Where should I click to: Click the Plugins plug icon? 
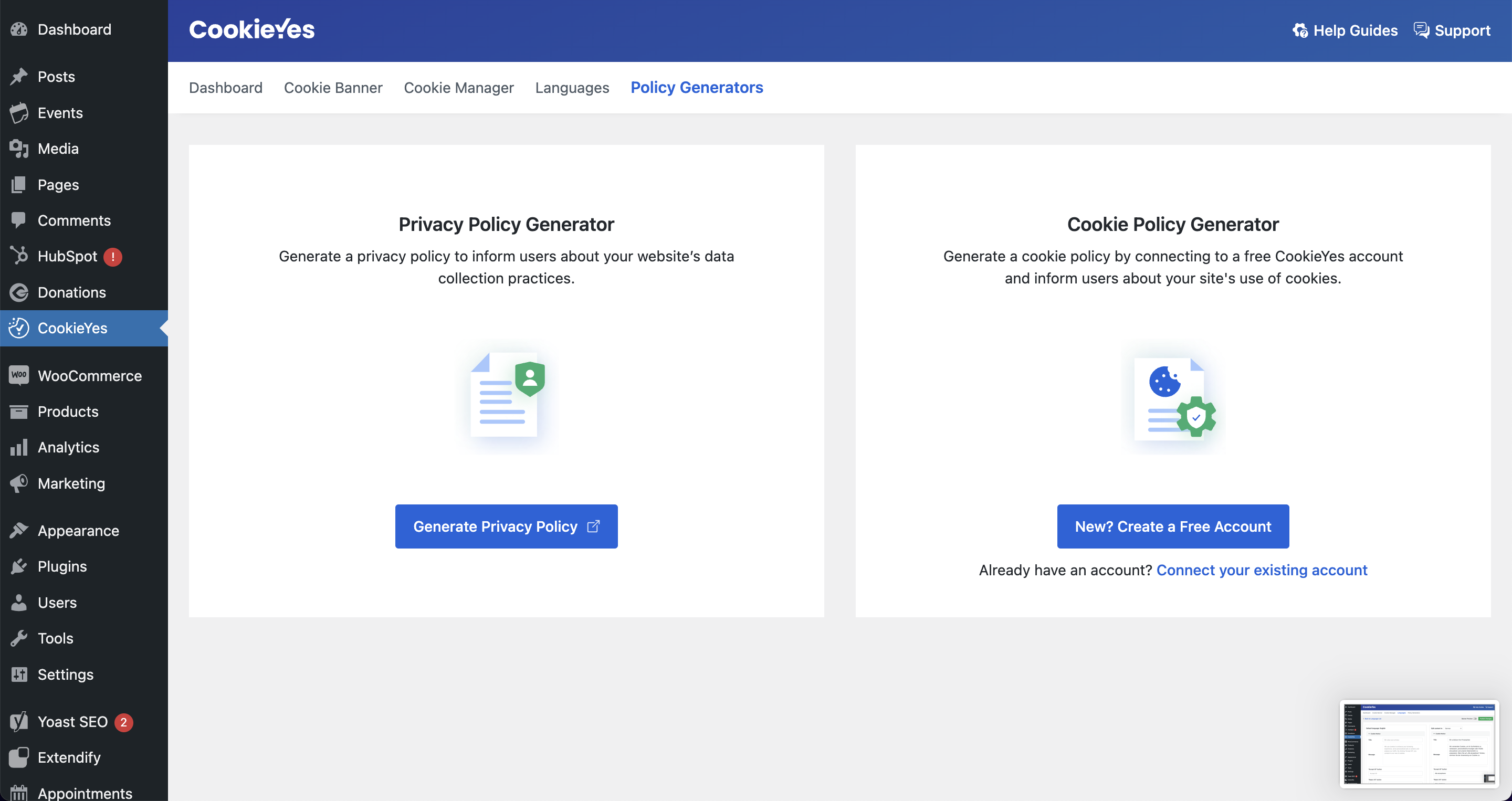pyautogui.click(x=19, y=566)
